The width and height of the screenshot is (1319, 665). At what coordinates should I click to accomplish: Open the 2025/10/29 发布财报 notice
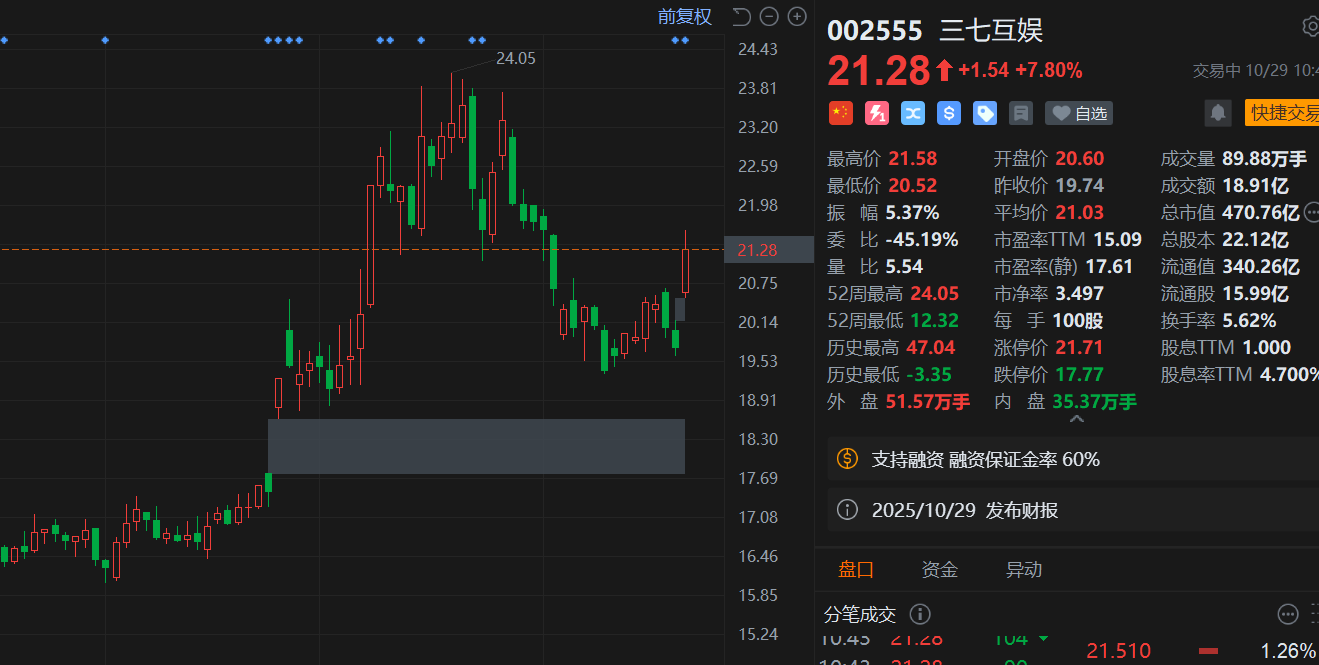(965, 510)
